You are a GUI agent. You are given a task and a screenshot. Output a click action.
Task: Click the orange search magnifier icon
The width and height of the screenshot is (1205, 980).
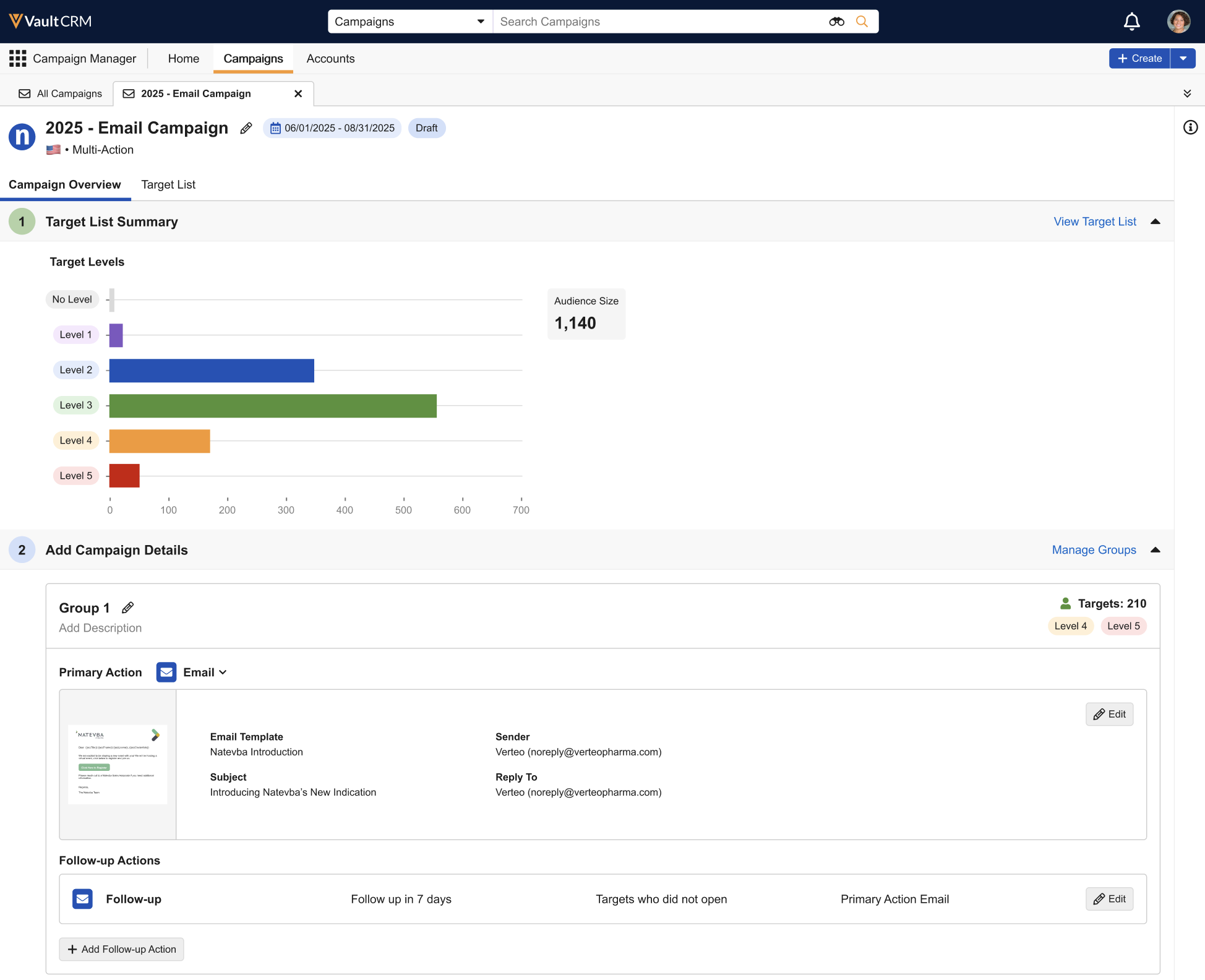[x=862, y=22]
